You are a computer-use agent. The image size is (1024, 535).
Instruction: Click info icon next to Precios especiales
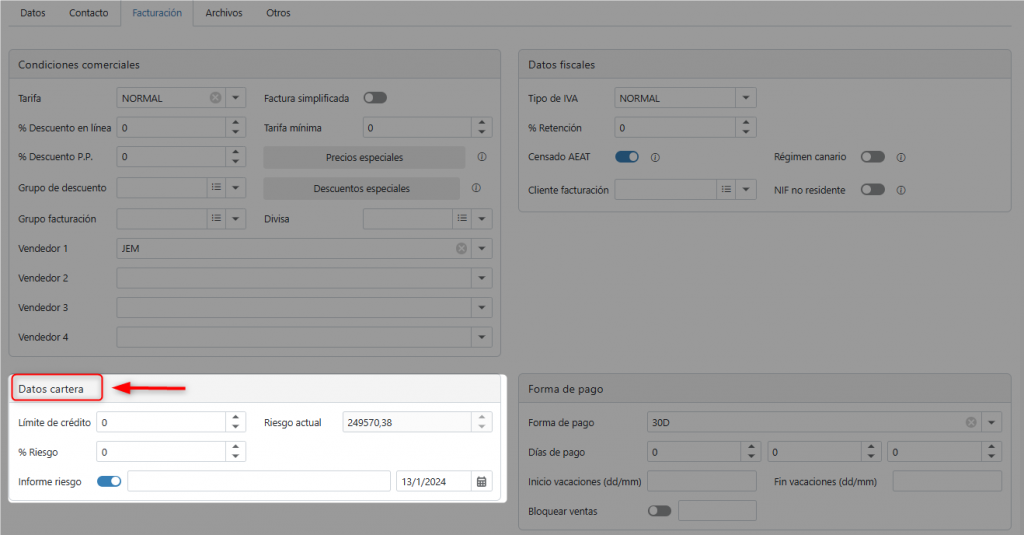tap(481, 157)
